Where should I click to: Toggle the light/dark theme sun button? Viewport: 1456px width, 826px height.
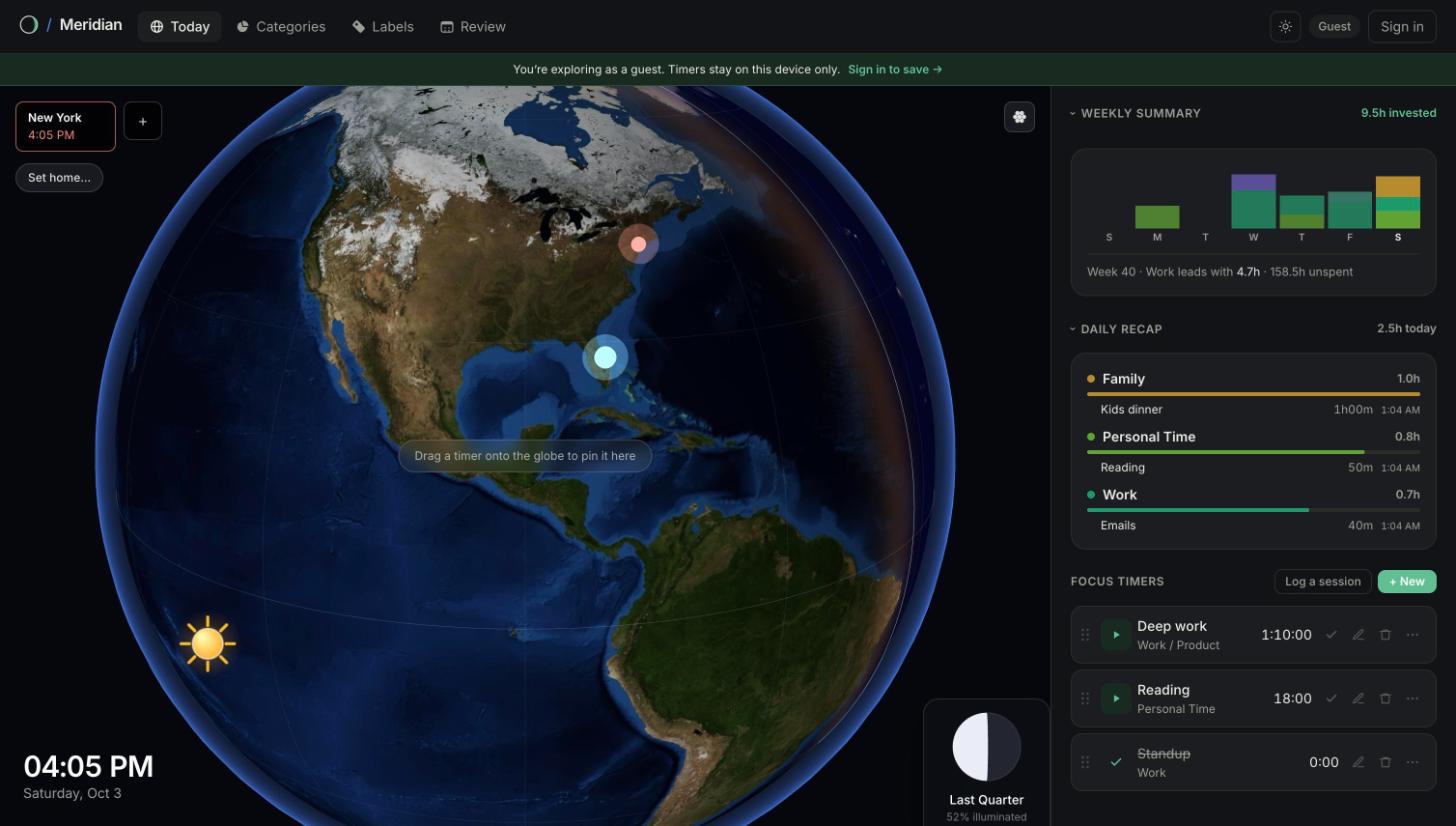pos(1285,27)
